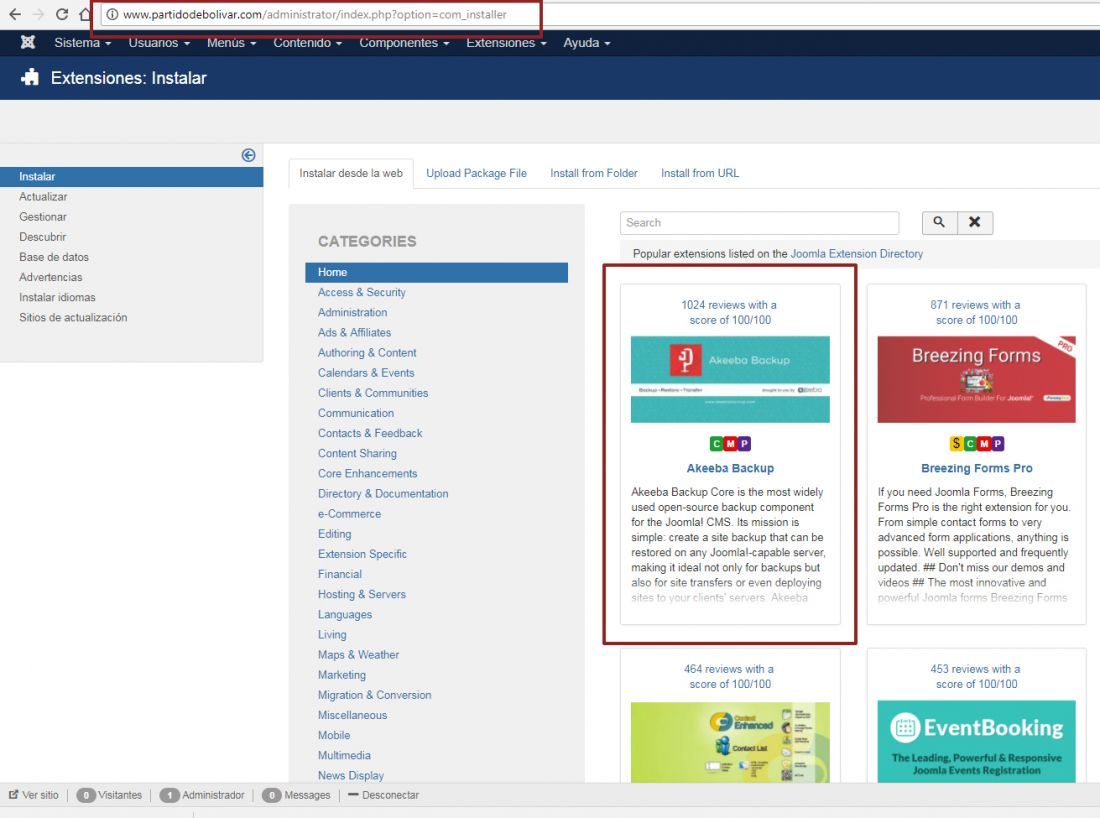Click the red M badge under Akeeba Backup

coord(730,443)
